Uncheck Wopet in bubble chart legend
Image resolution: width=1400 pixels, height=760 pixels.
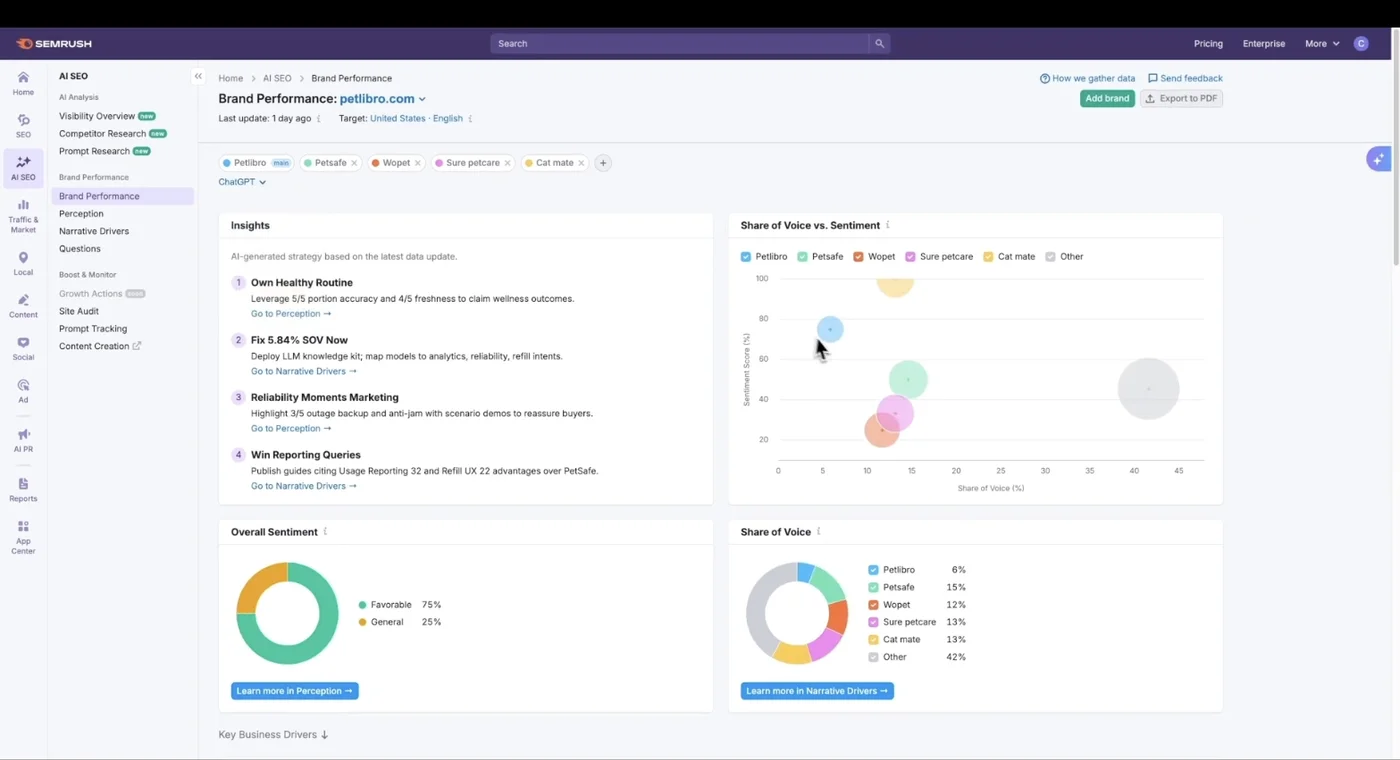(858, 257)
